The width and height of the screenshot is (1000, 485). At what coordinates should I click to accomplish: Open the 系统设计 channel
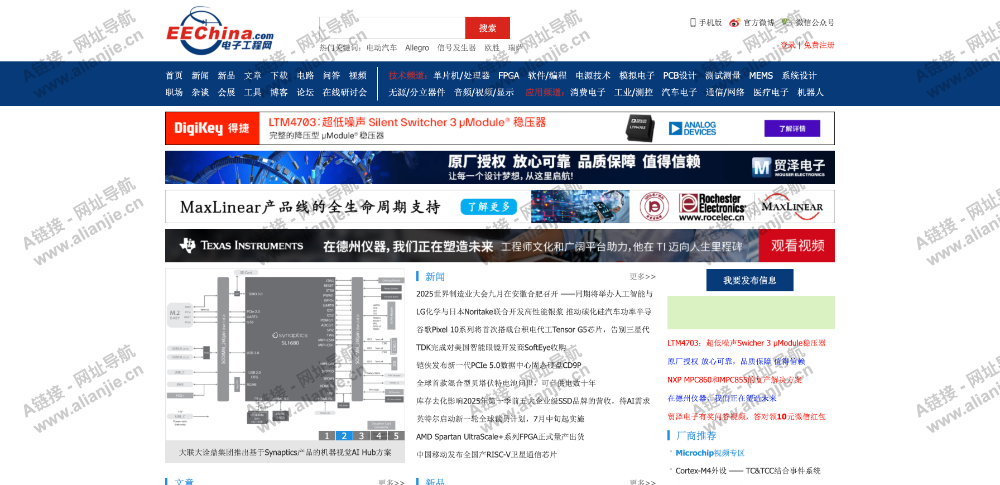click(x=799, y=75)
